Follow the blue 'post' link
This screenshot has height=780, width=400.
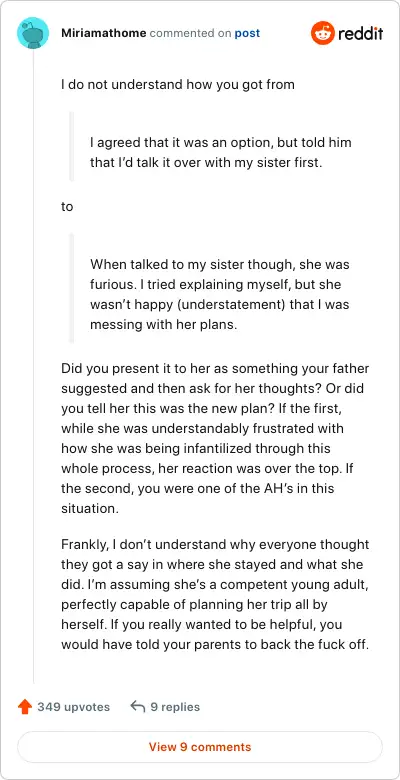tap(247, 33)
